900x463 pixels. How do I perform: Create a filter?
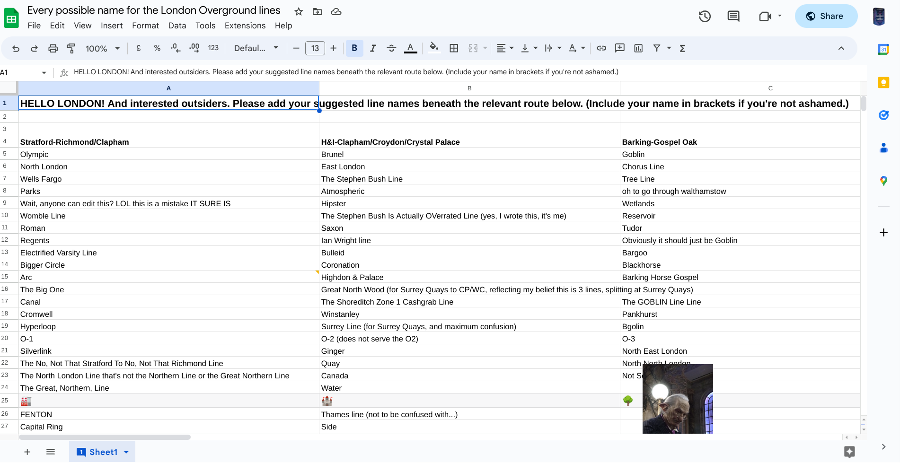click(x=657, y=49)
